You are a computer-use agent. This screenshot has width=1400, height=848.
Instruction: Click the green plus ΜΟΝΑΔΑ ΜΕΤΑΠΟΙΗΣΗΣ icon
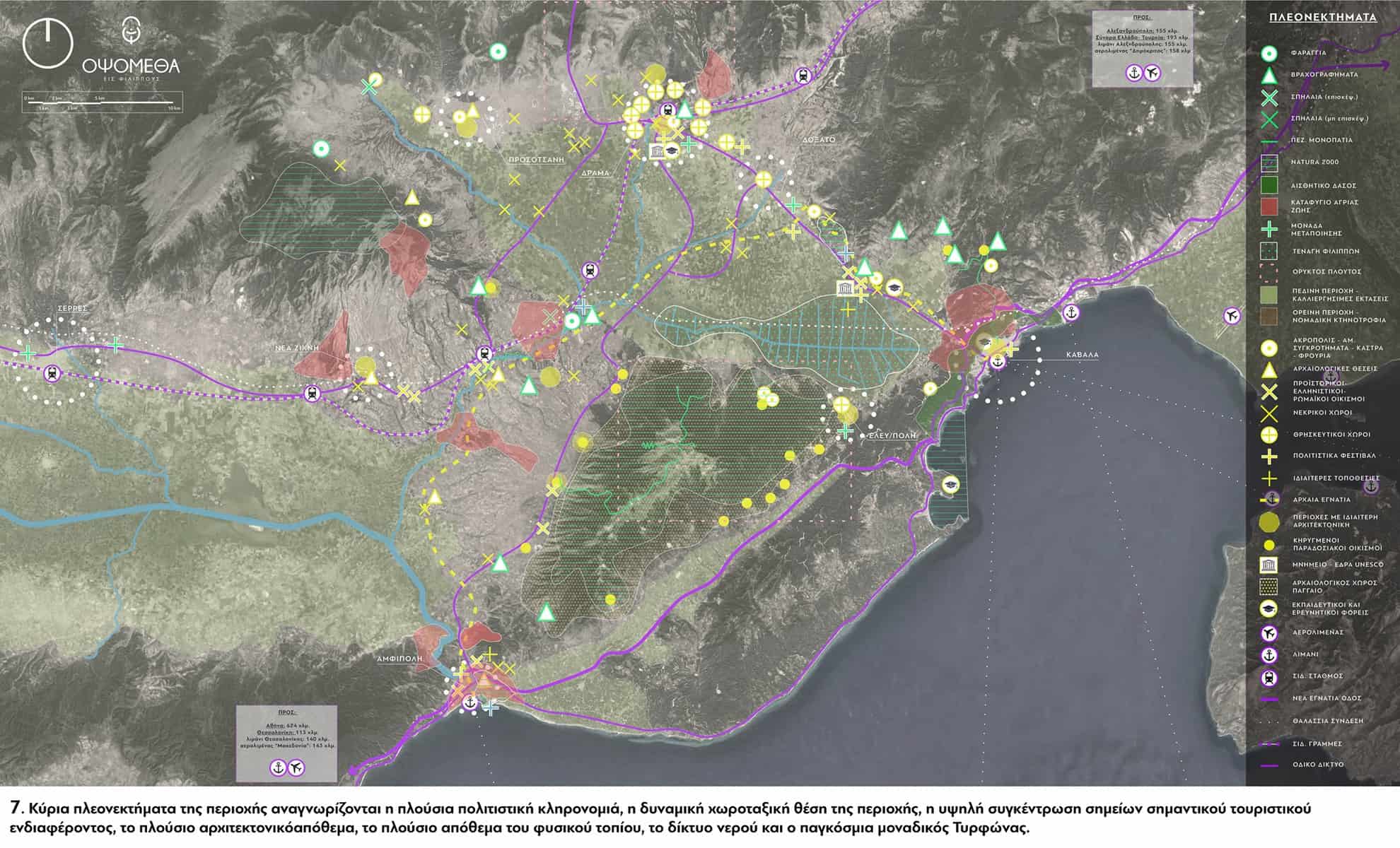tap(1269, 229)
